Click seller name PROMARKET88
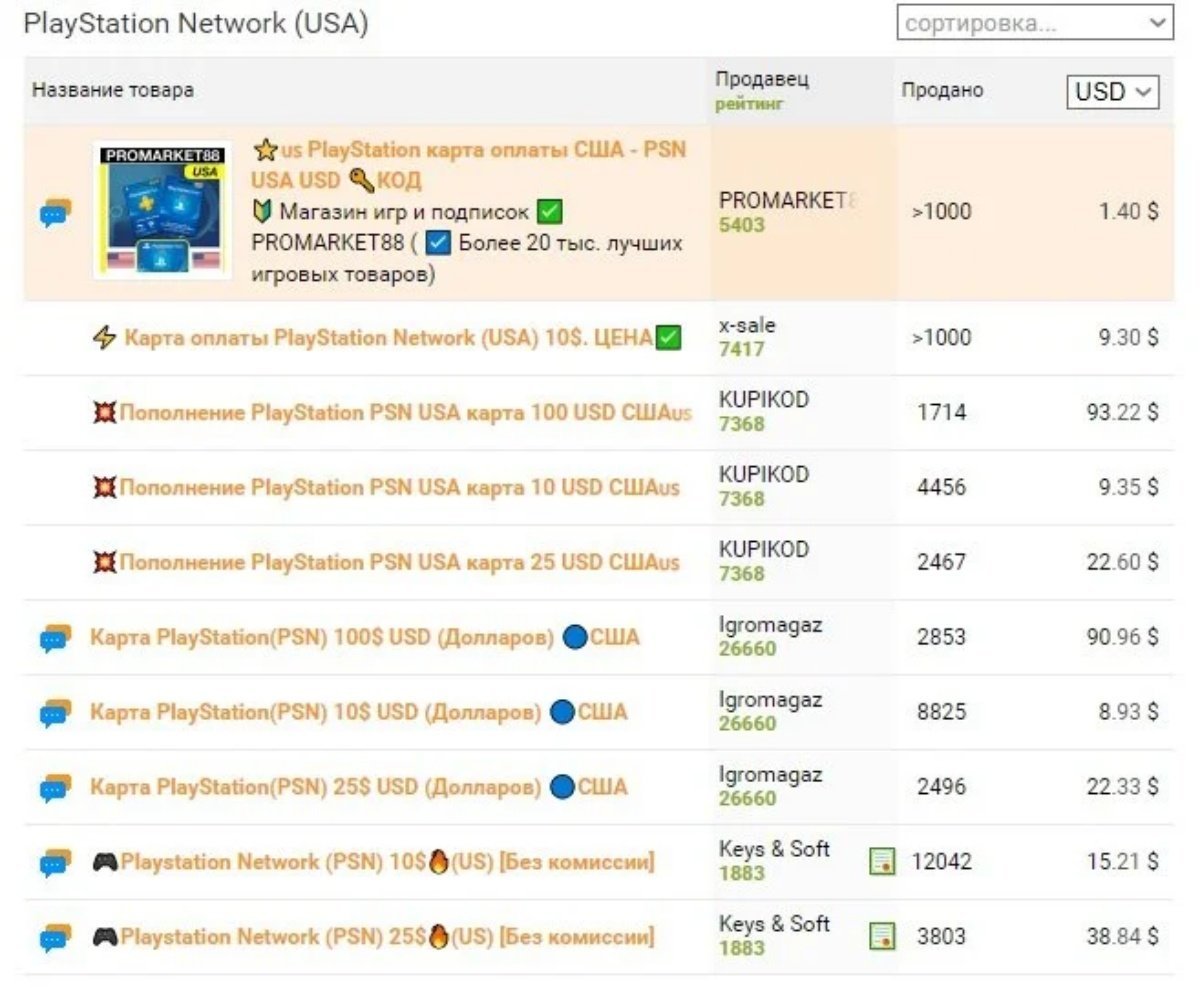This screenshot has height=988, width=1200. coord(789,200)
